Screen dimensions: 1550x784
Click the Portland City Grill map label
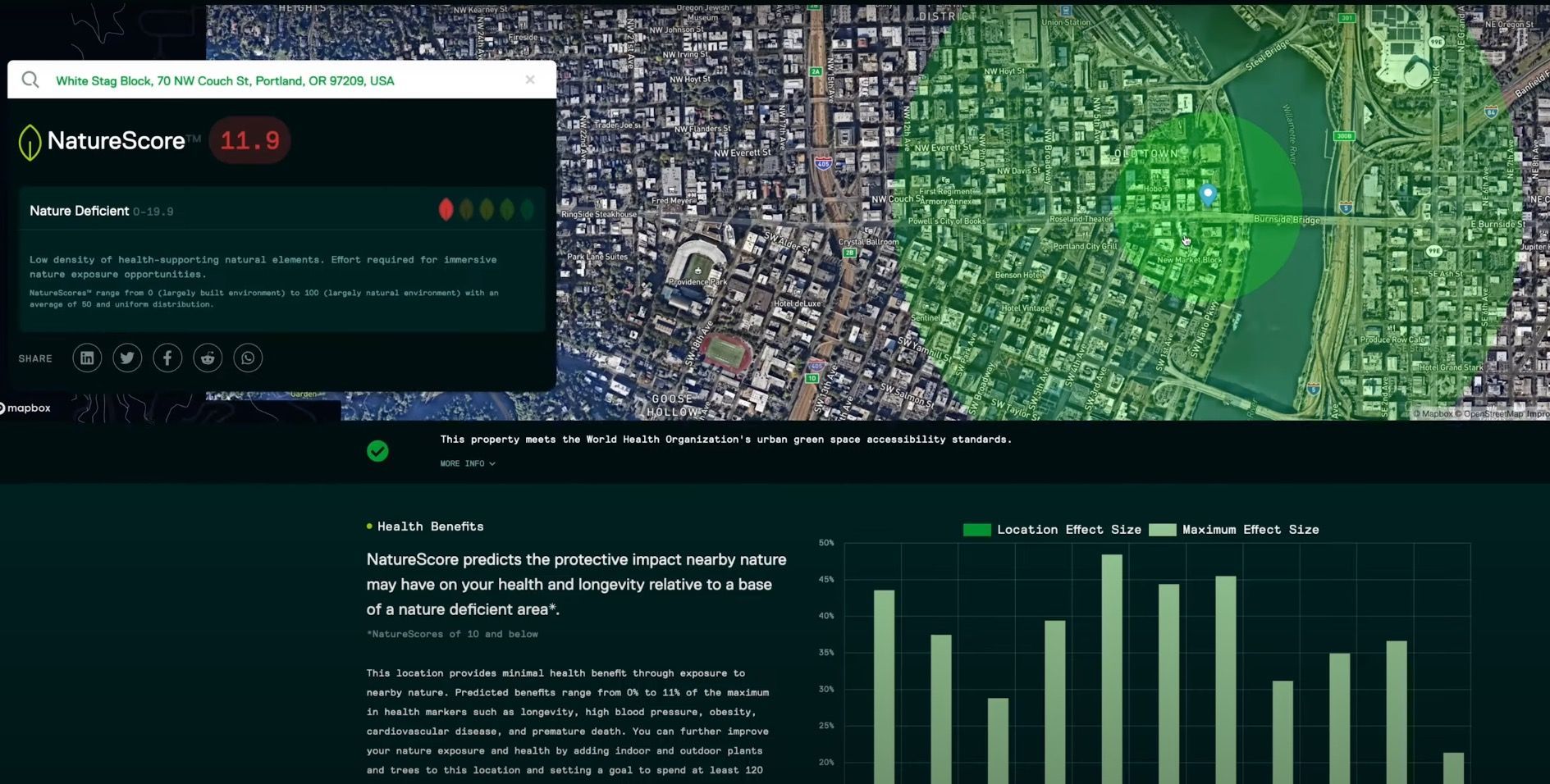point(1086,246)
